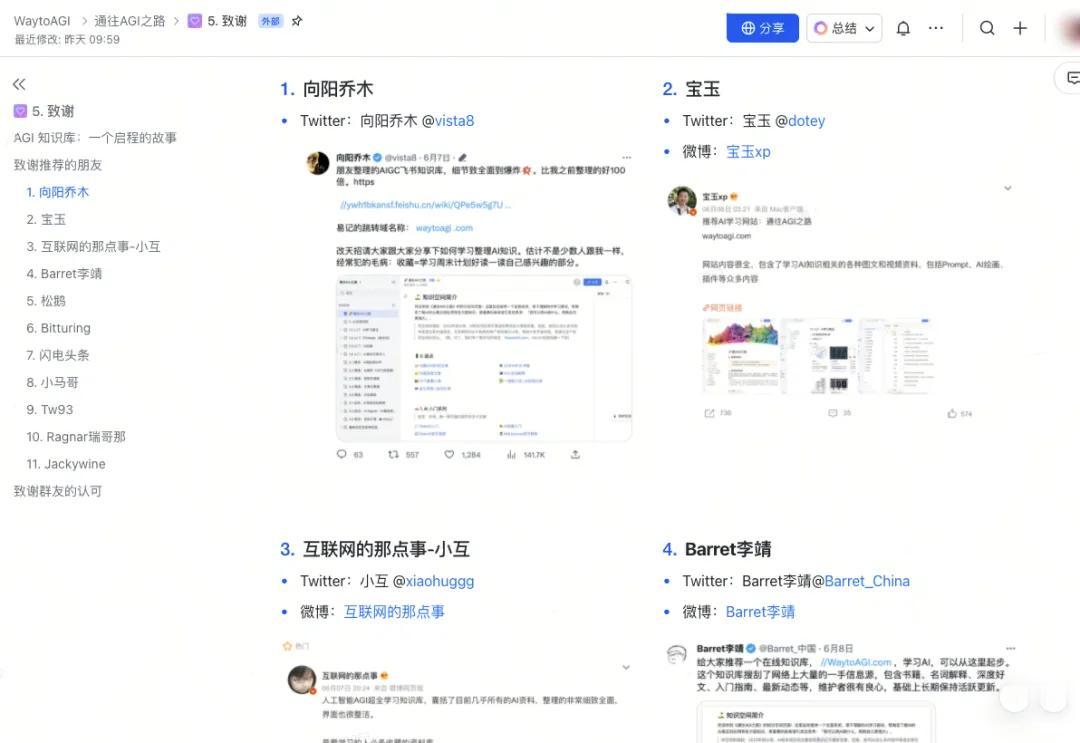This screenshot has height=743, width=1080.
Task: Click the heading 4. Barret李靖
Action: [716, 550]
